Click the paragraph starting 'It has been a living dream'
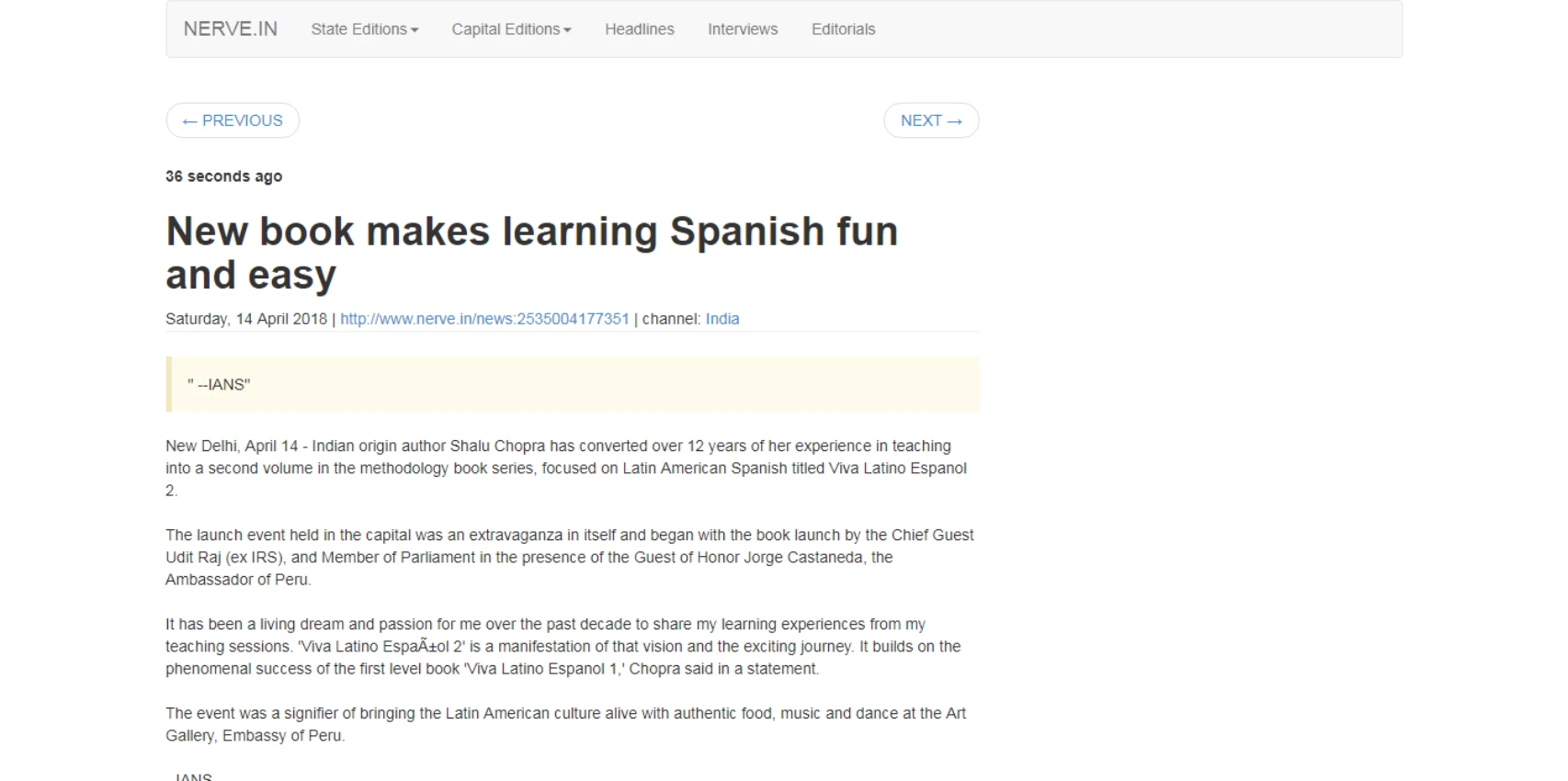 pos(562,646)
